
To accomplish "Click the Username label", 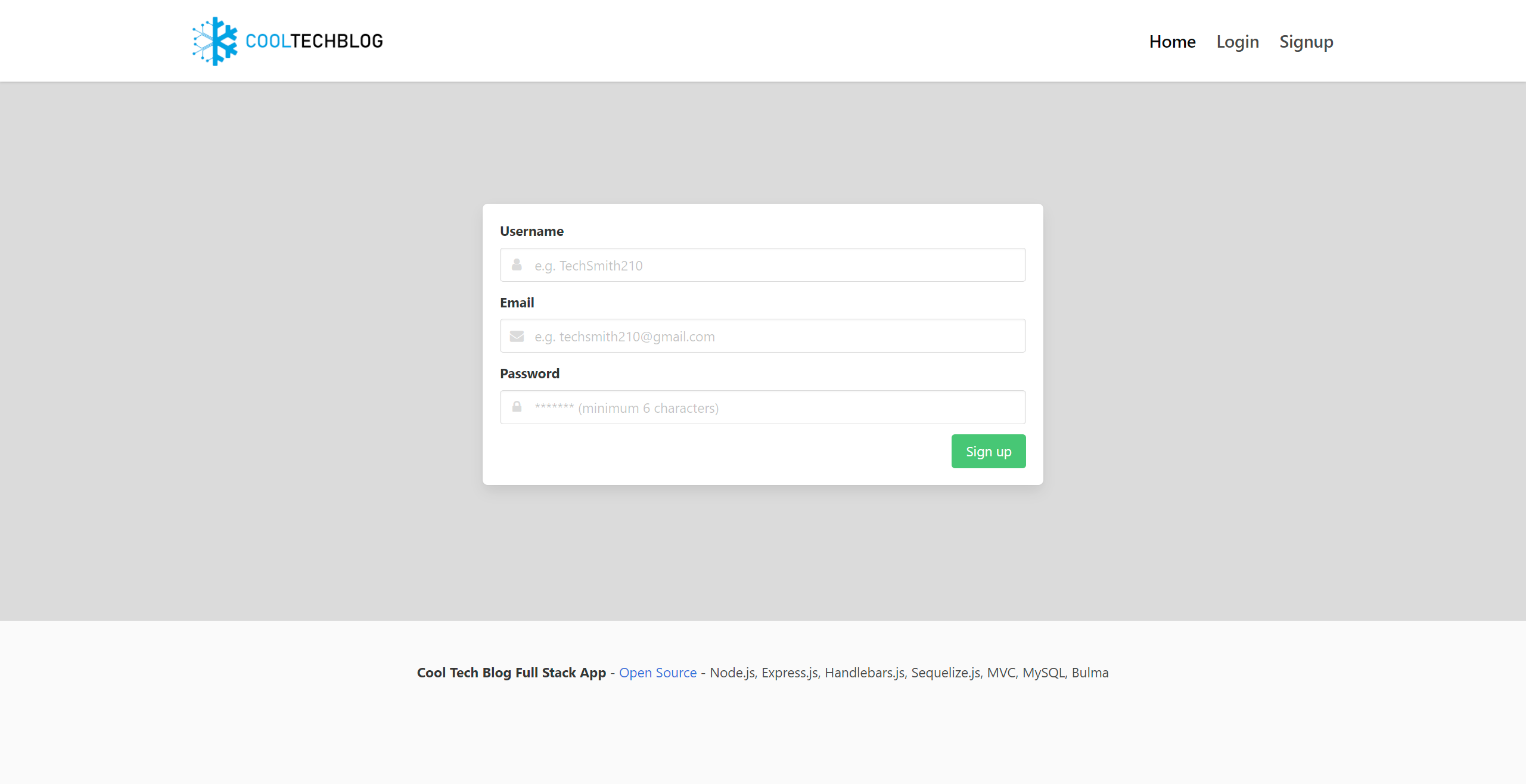I will coord(531,231).
